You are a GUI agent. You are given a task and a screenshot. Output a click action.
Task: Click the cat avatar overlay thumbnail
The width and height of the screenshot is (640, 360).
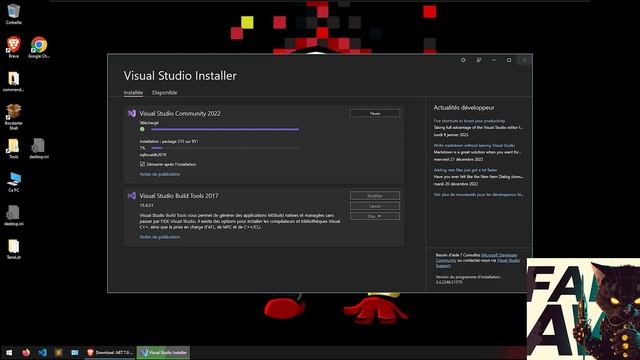(x=583, y=309)
